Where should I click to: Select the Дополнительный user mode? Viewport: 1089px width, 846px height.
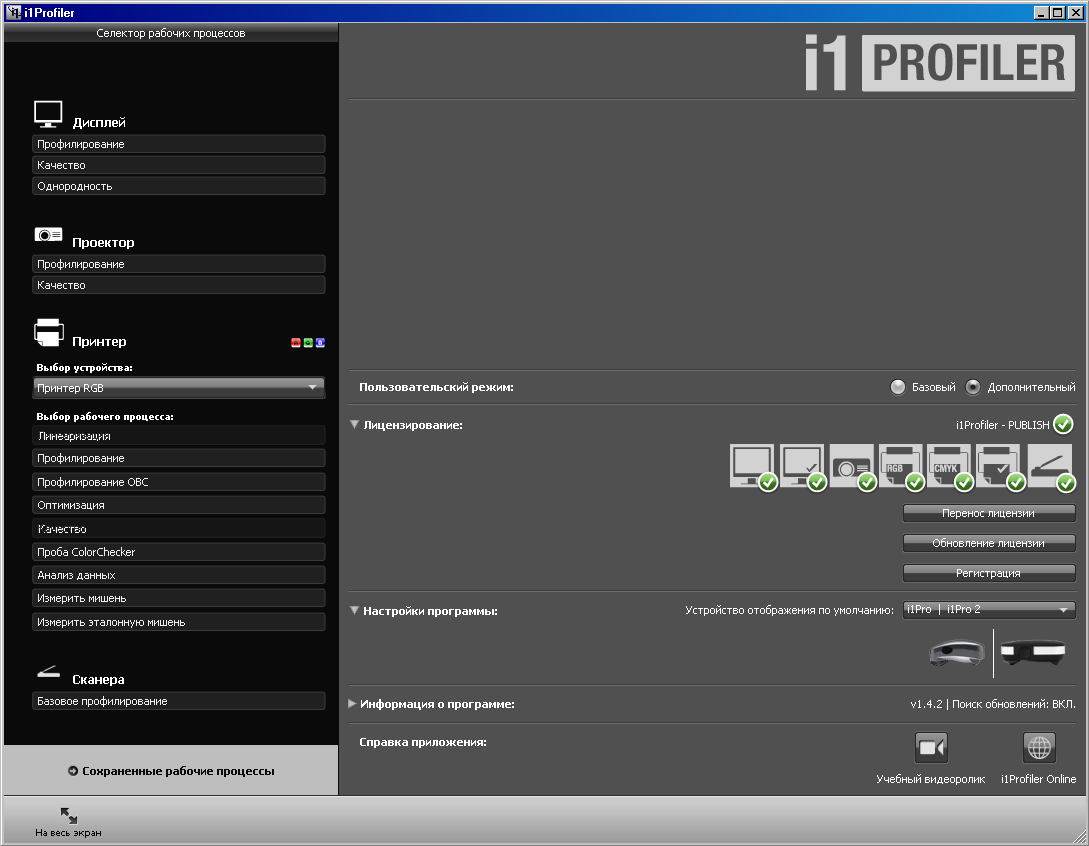[x=973, y=387]
